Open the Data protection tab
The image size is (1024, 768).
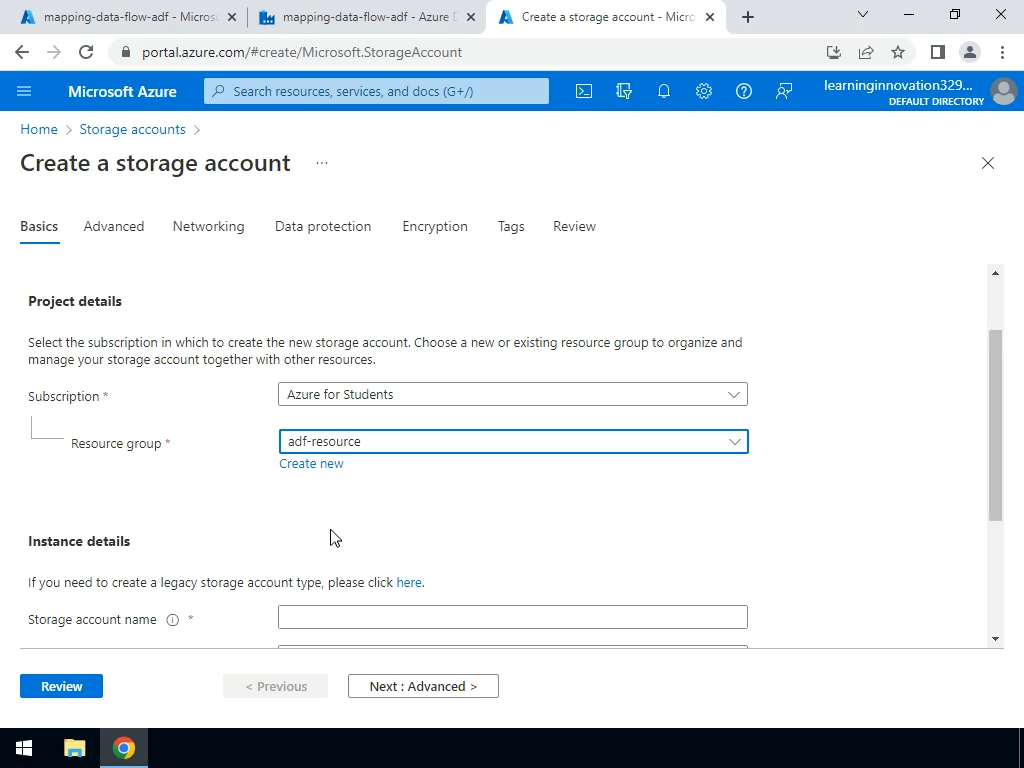point(323,226)
